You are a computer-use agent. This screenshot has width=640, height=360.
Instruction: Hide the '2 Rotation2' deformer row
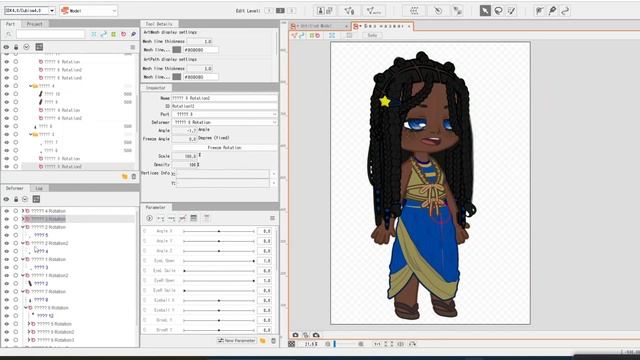(6, 243)
